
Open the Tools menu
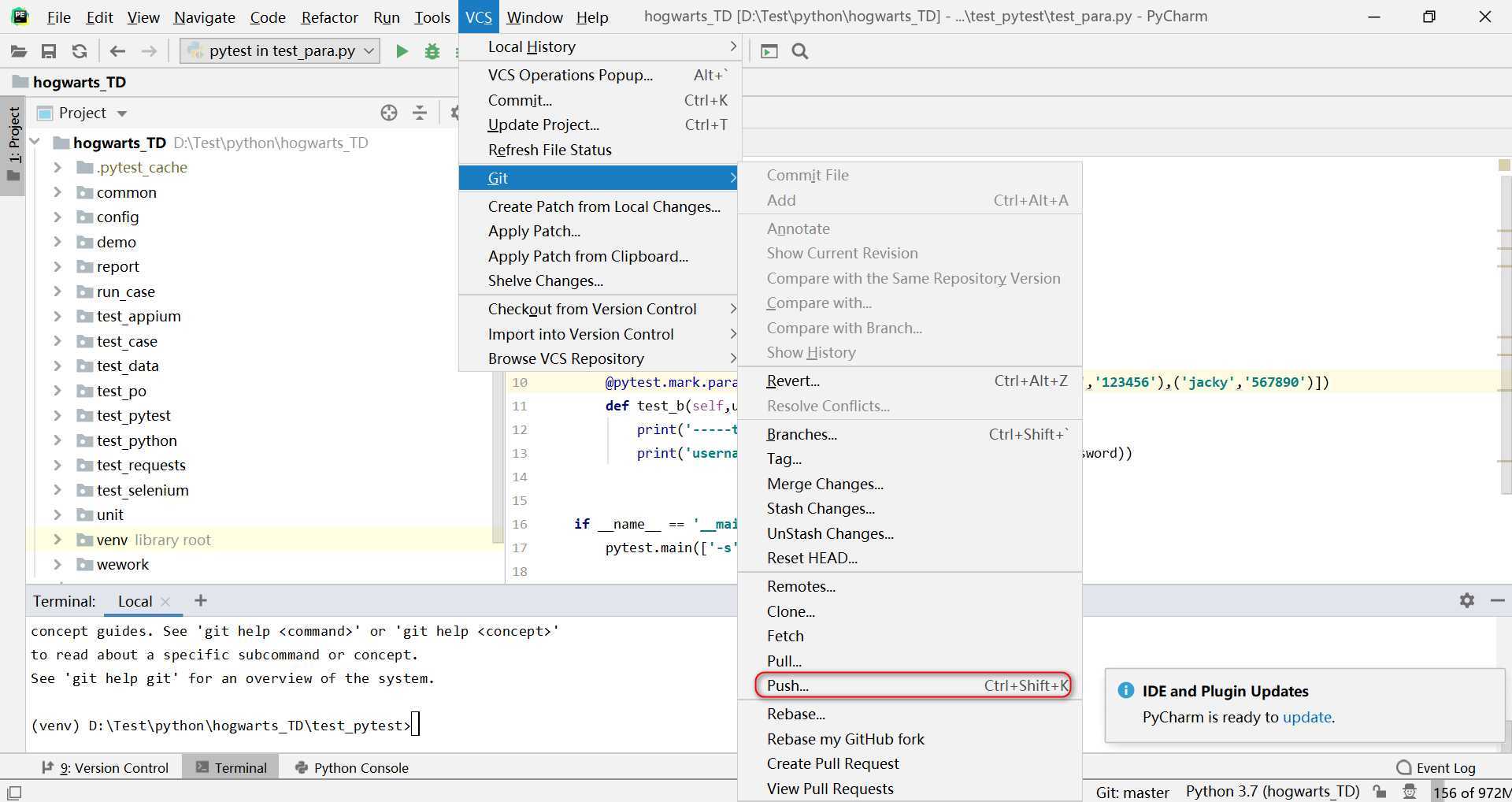432,17
